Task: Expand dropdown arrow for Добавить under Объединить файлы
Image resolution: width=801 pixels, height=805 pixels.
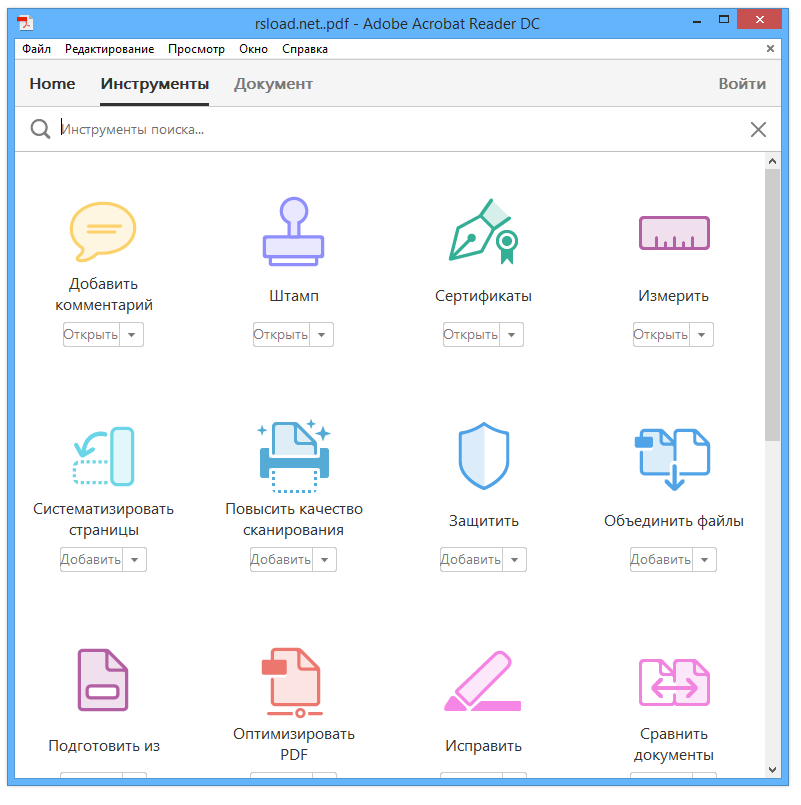Action: tap(704, 560)
